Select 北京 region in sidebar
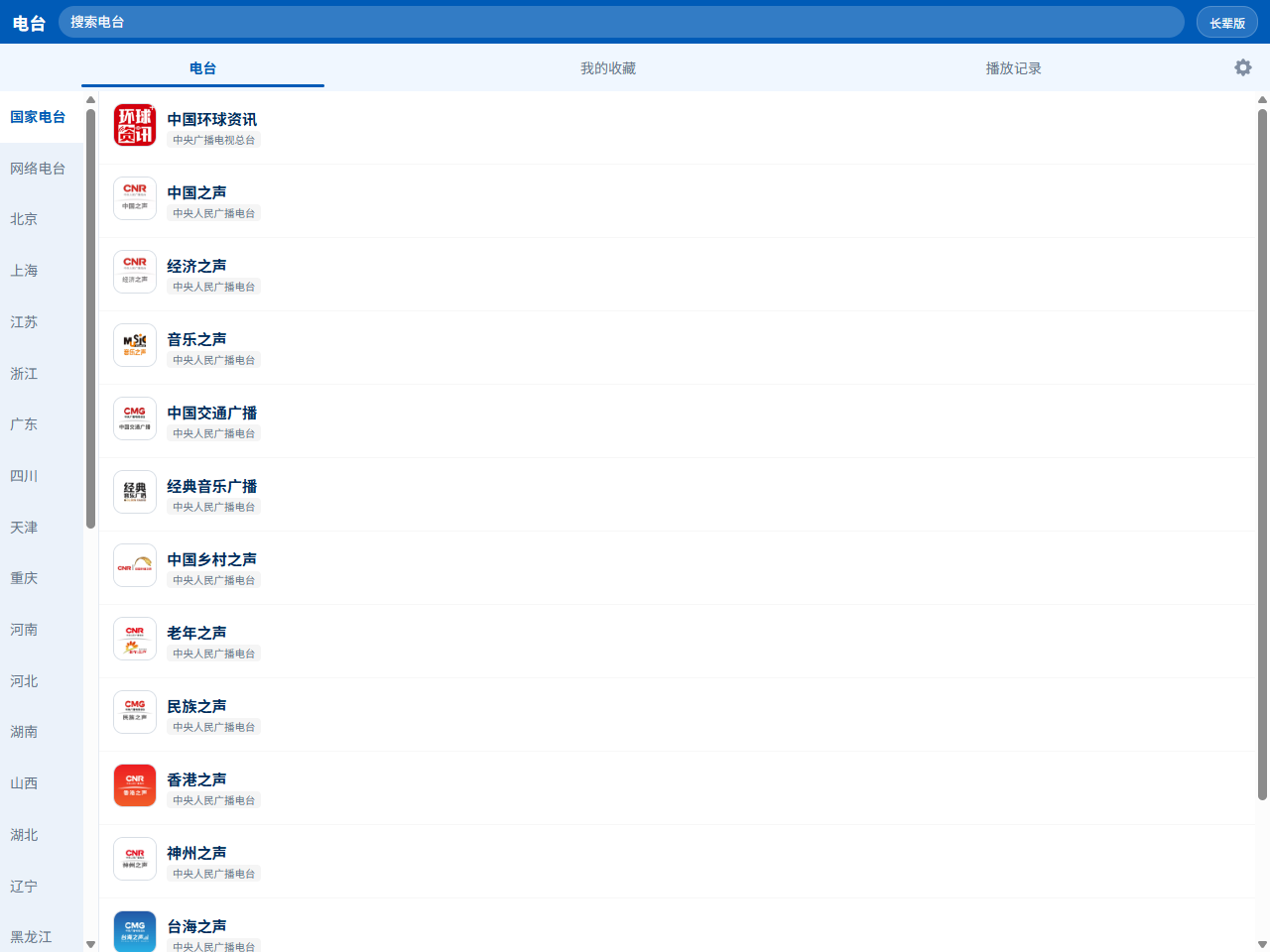The width and height of the screenshot is (1270, 952). pyautogui.click(x=42, y=219)
